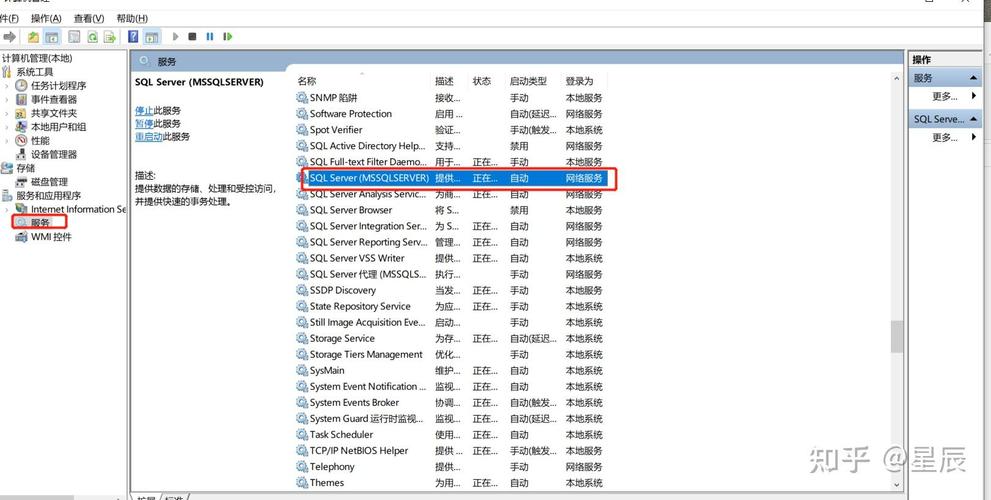This screenshot has width=991, height=500.
Task: Click the Pause Service toolbar icon
Action: click(210, 37)
